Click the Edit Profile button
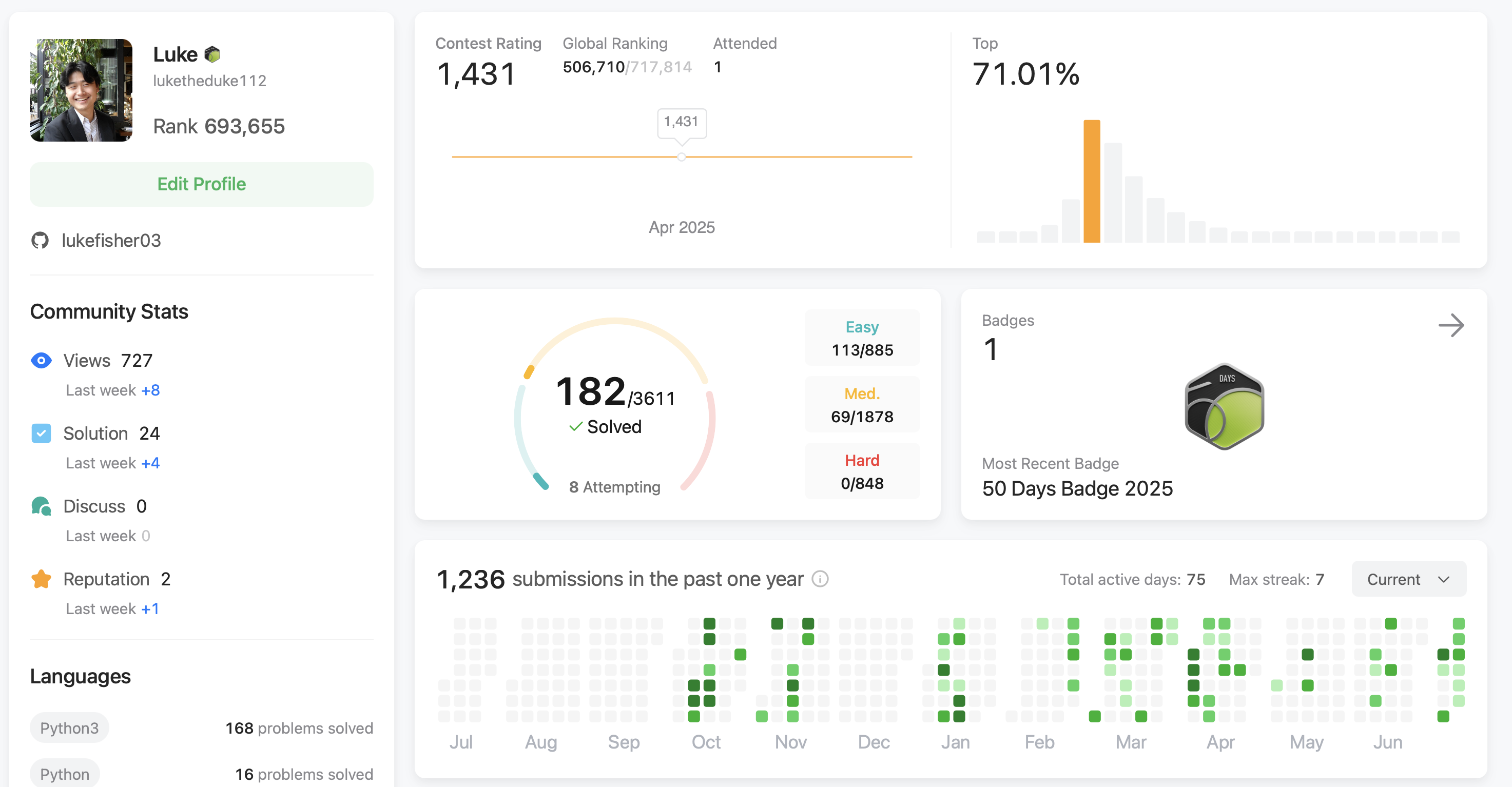 (x=201, y=184)
